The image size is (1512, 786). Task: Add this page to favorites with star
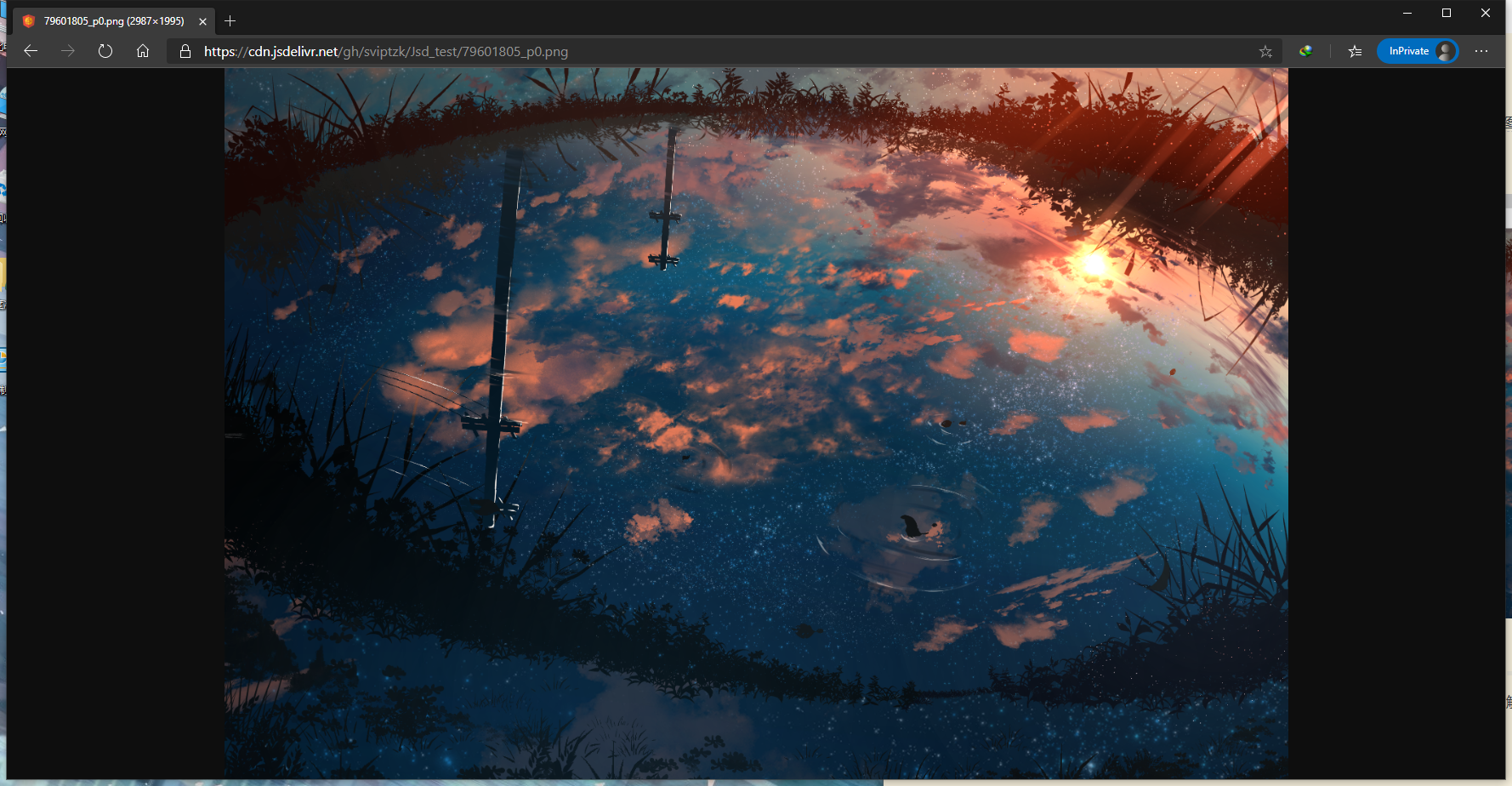(x=1265, y=51)
